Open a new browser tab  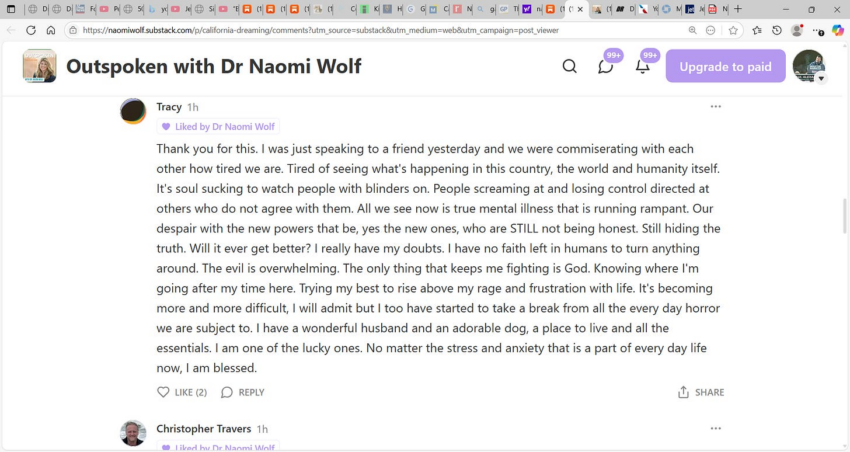pyautogui.click(x=738, y=9)
